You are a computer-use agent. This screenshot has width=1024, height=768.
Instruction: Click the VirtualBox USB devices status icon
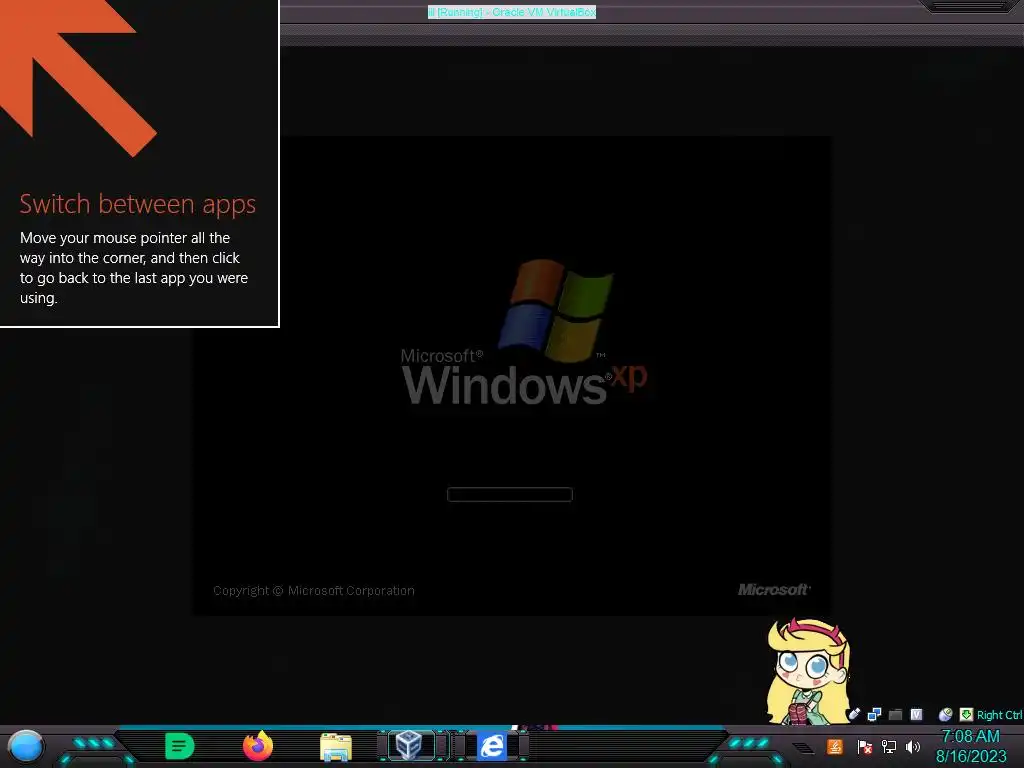tap(854, 714)
